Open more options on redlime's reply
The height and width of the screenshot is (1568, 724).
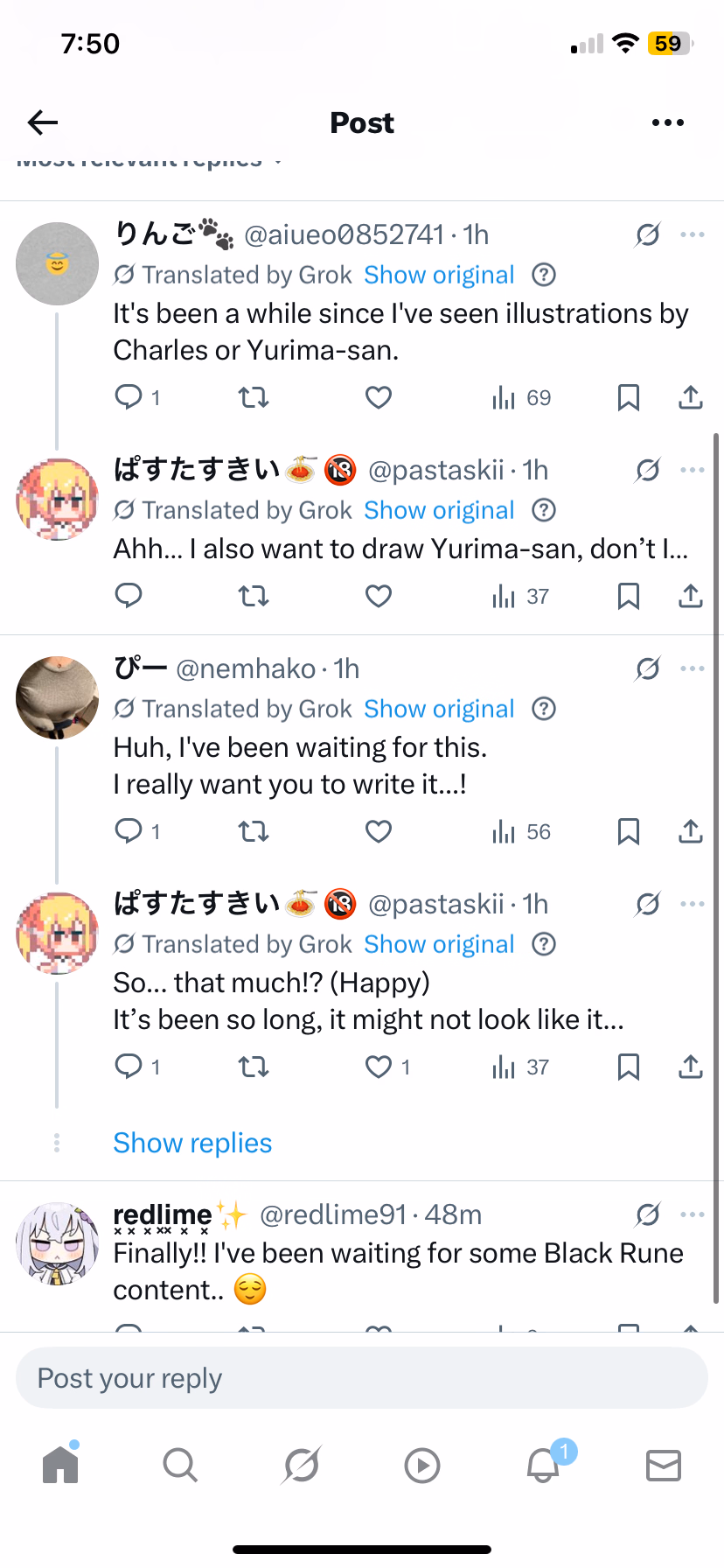tap(692, 1214)
